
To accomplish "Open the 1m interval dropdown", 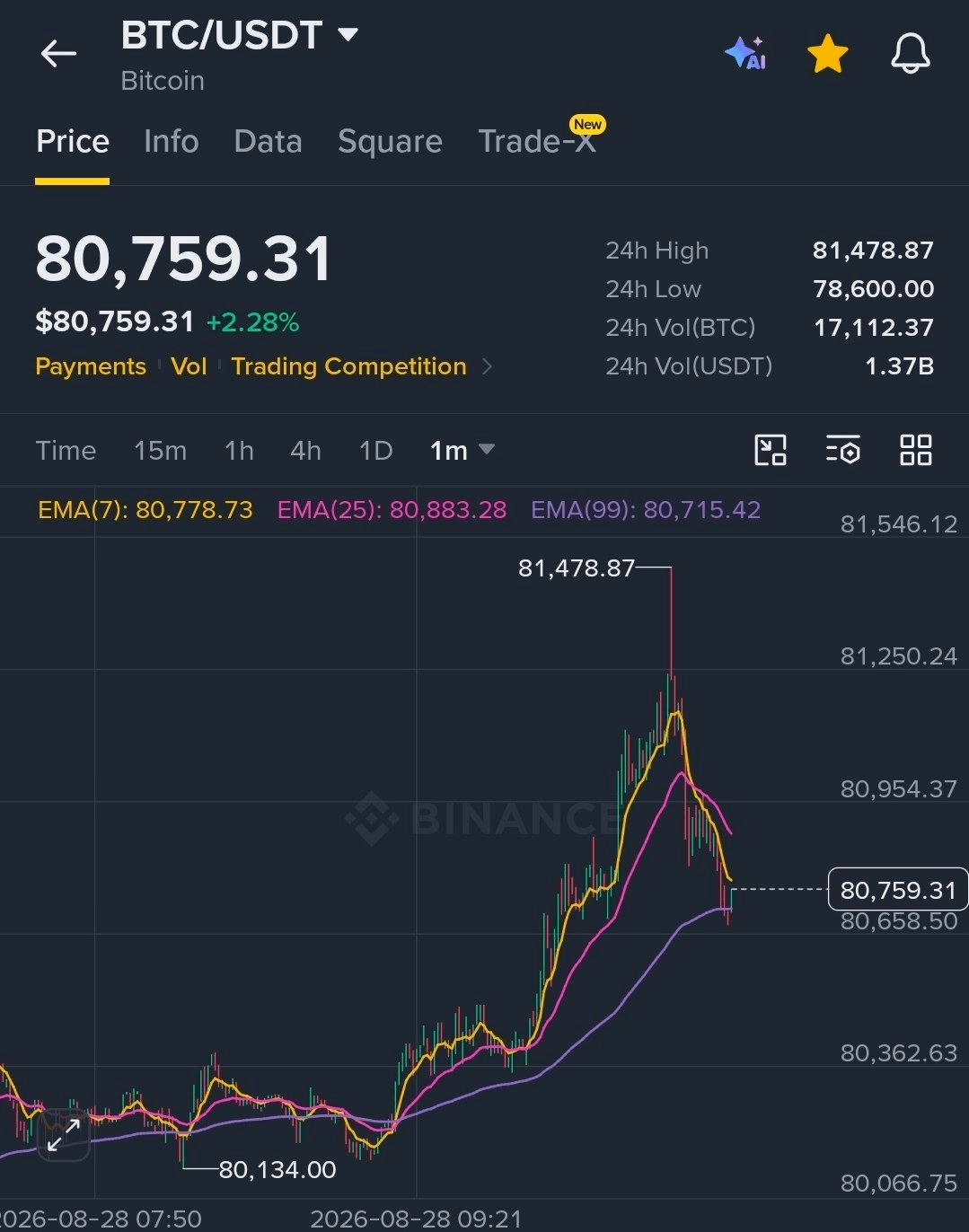I will (462, 450).
